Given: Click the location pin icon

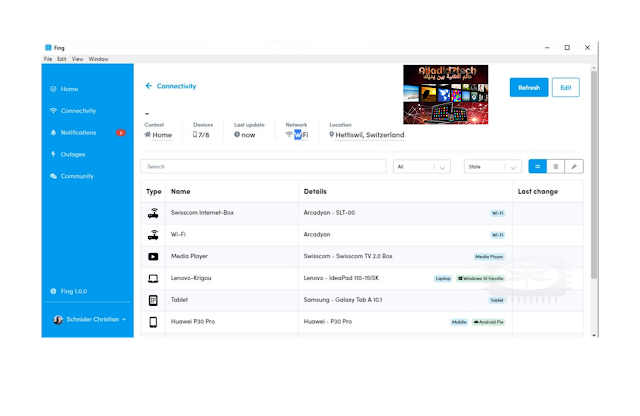Looking at the screenshot, I should [x=331, y=134].
